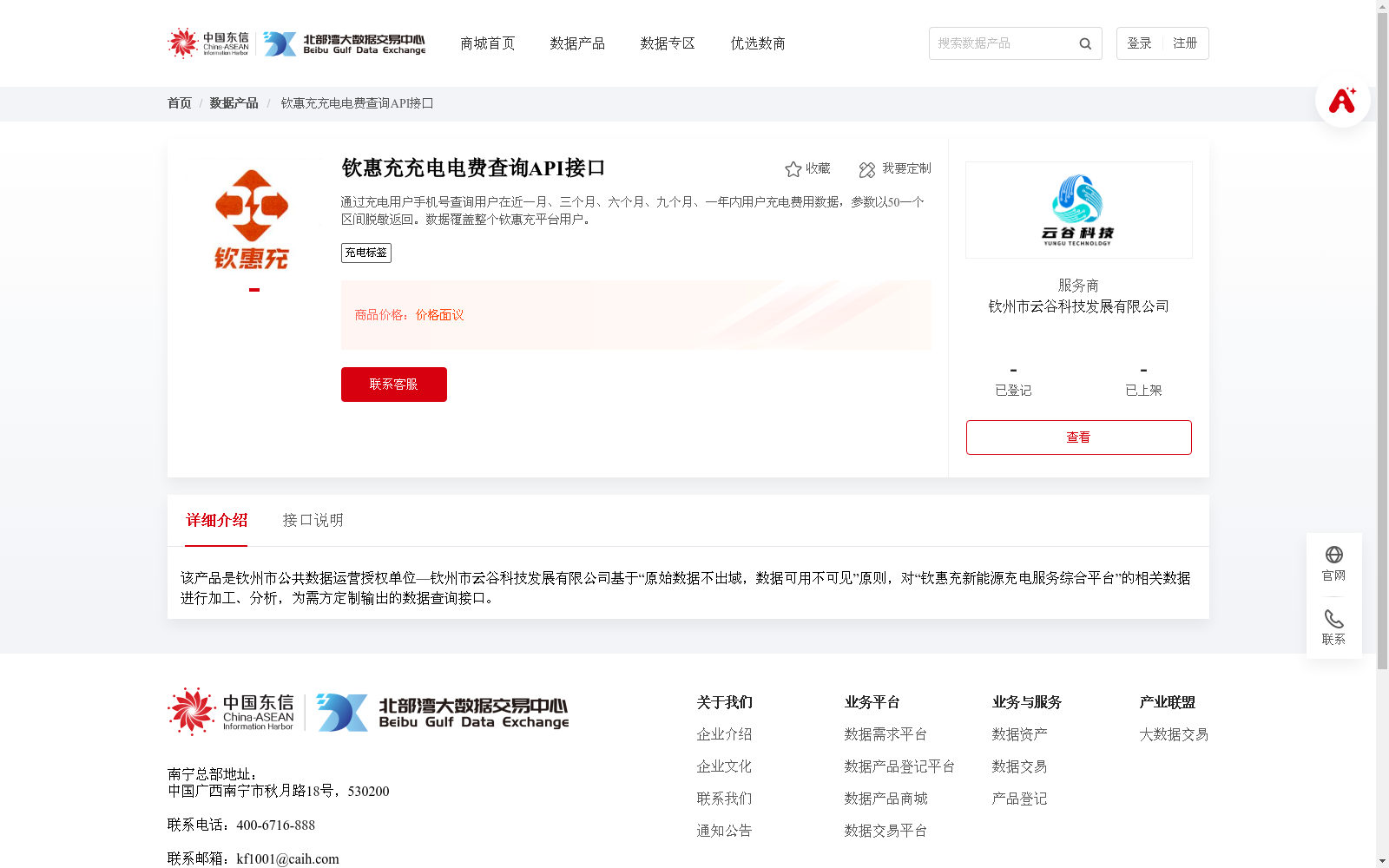1389x868 pixels.
Task: Open footer link 通知公告
Action: coord(724,831)
